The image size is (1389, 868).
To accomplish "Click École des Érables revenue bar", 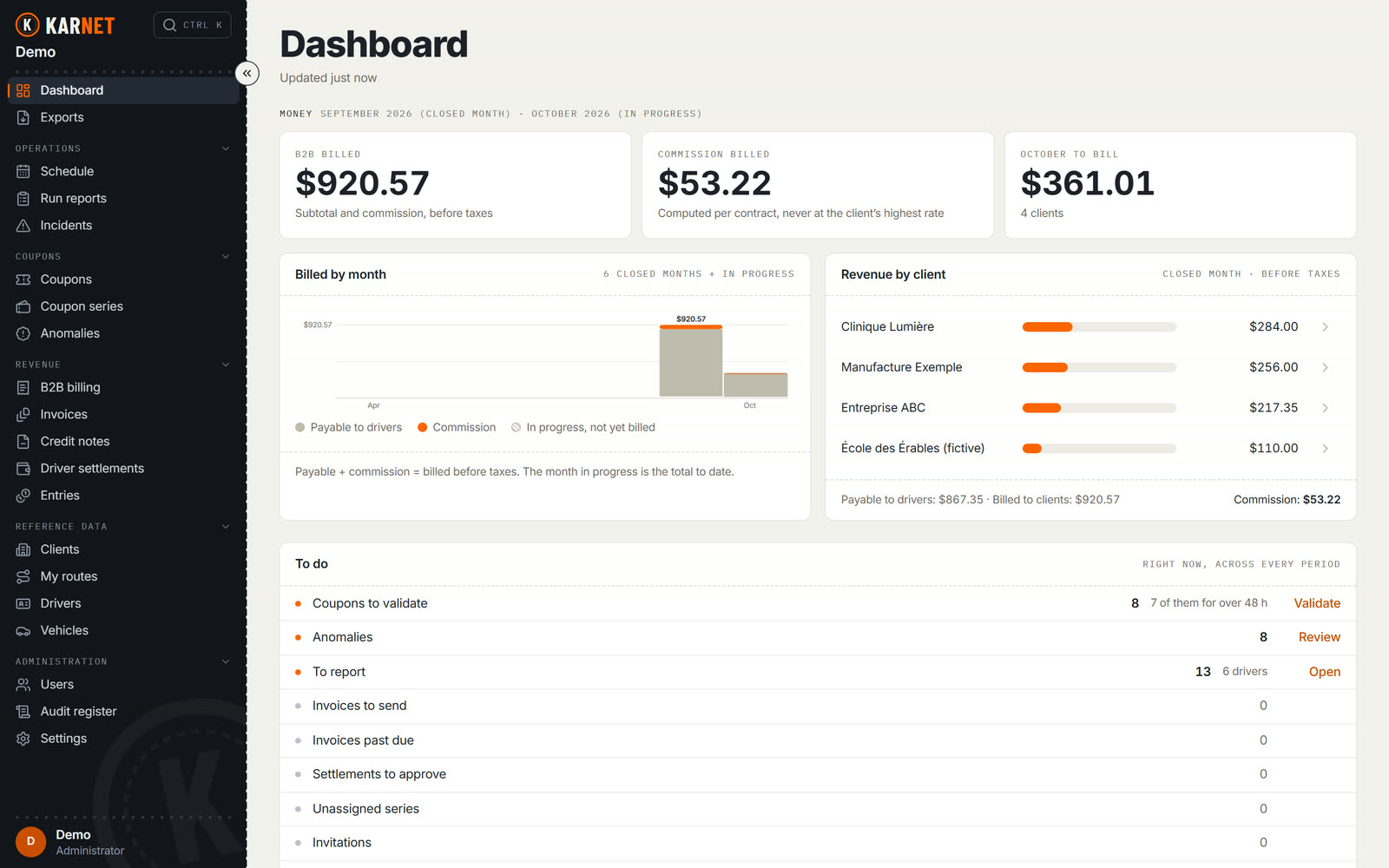I will (x=1099, y=449).
